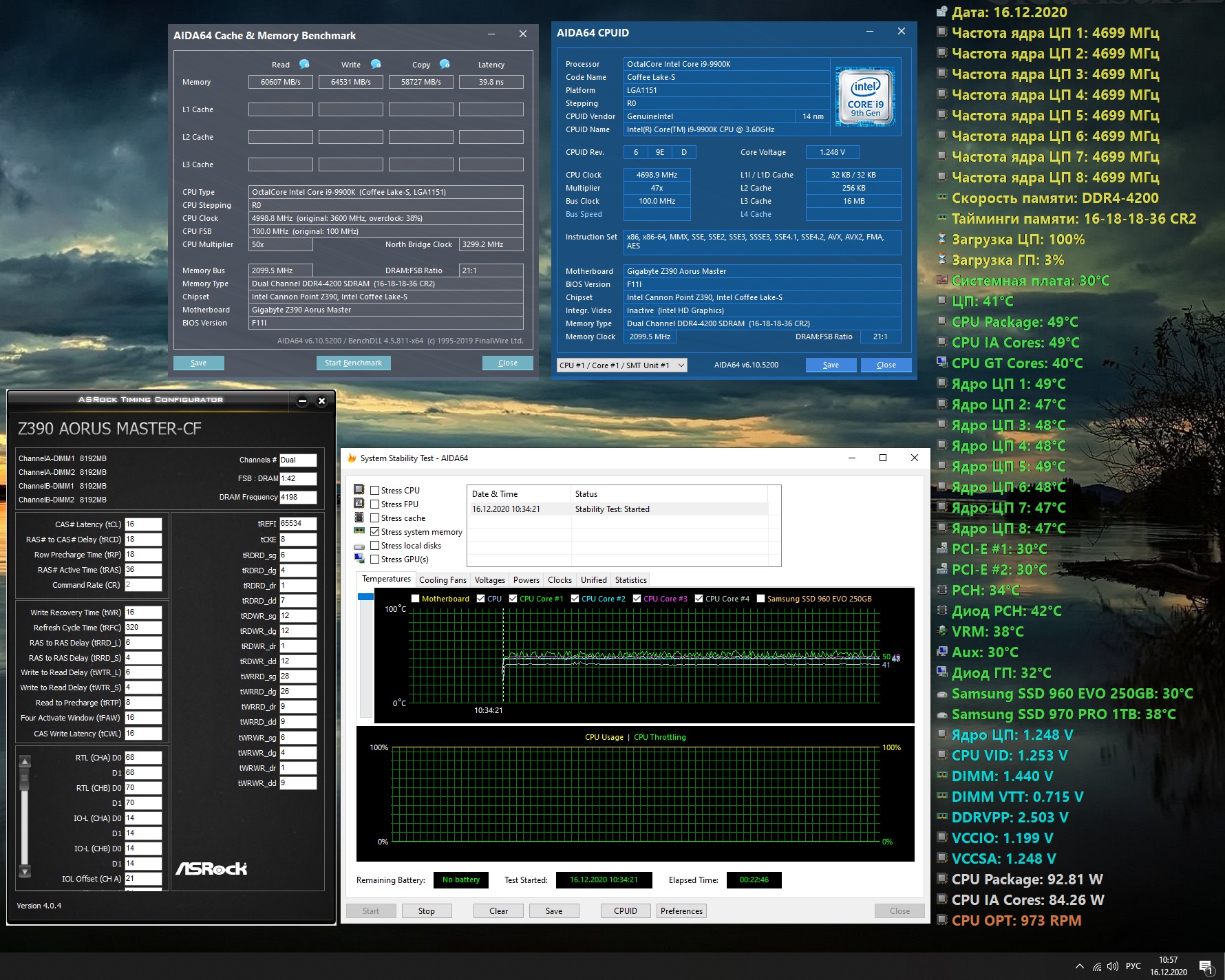Click the scroll down arrow in Timing Configurator
The width and height of the screenshot is (1225, 980).
[25, 871]
